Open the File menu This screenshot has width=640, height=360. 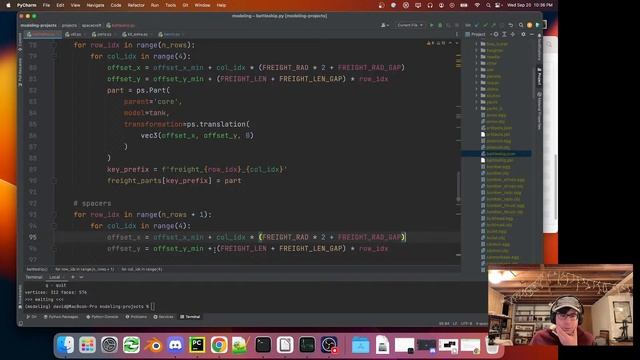tap(46, 5)
